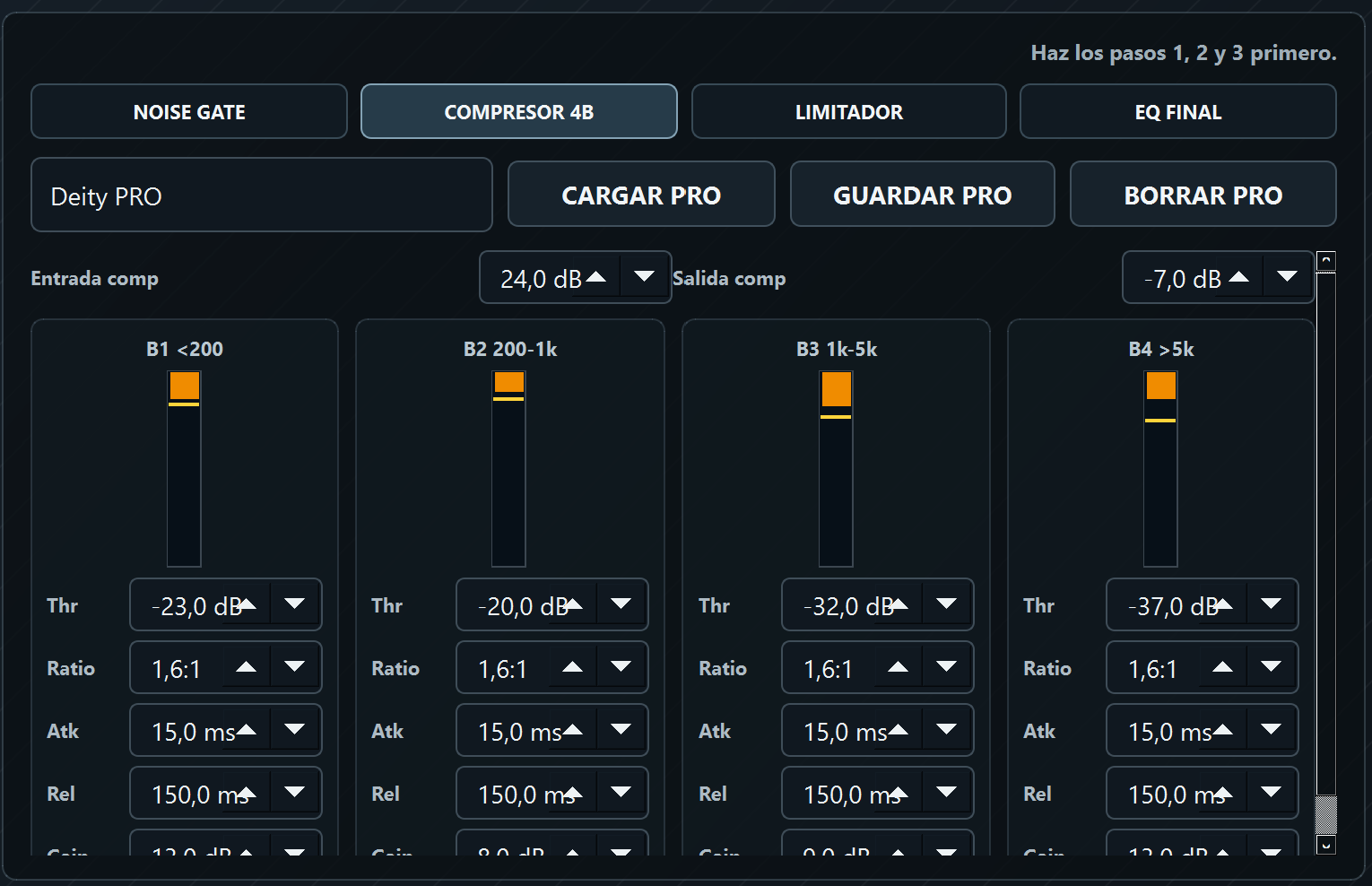
Task: Increase B4 Ratio with up arrow
Action: [1223, 667]
